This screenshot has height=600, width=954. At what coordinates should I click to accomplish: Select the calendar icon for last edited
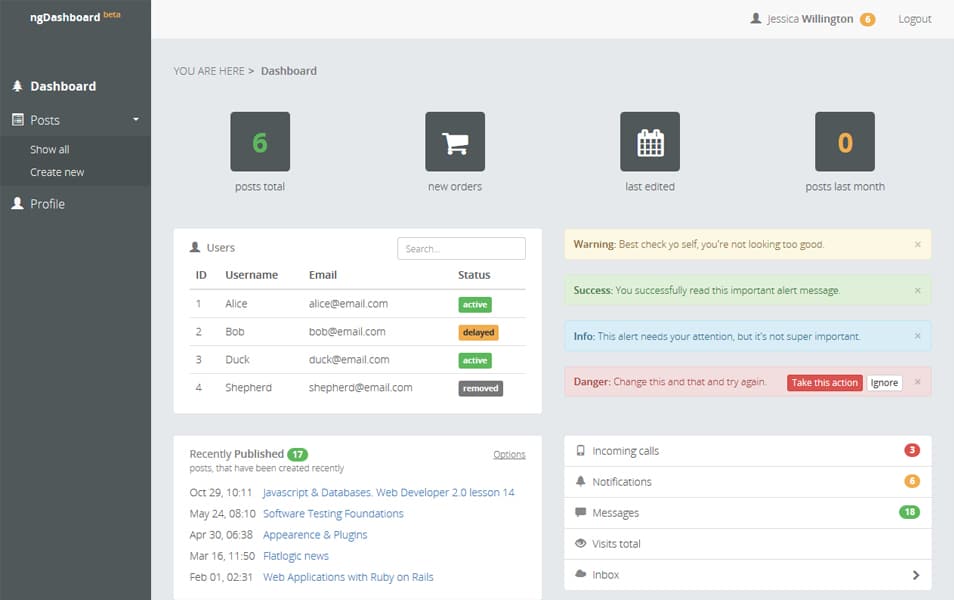[x=650, y=141]
